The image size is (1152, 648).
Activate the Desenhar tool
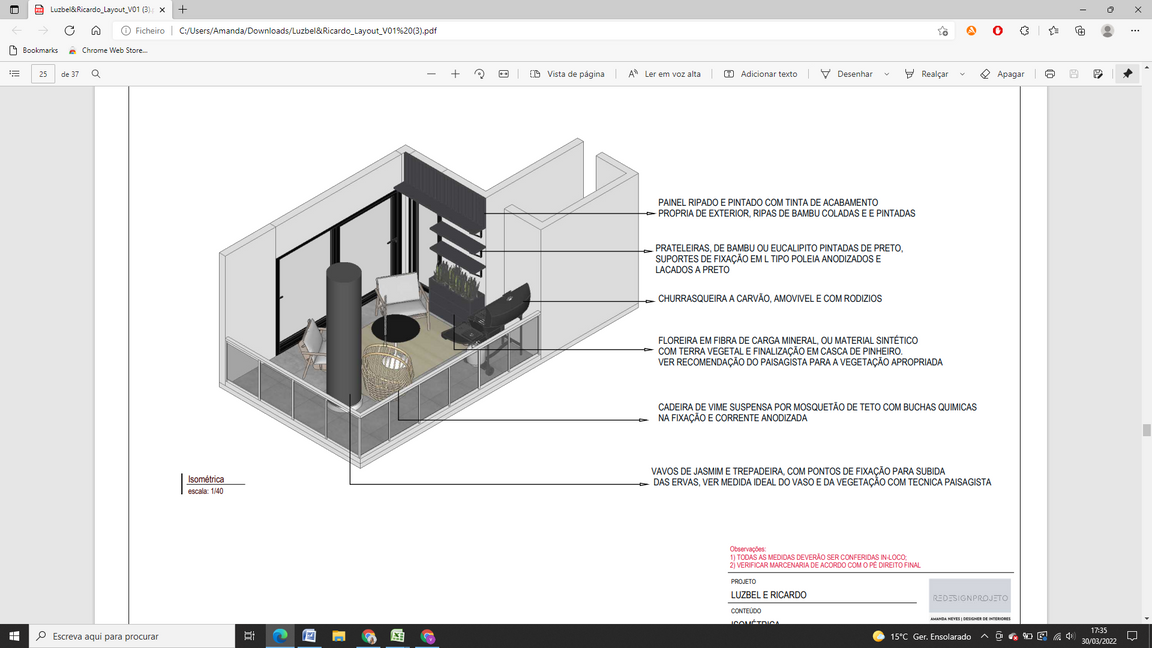pyautogui.click(x=846, y=73)
